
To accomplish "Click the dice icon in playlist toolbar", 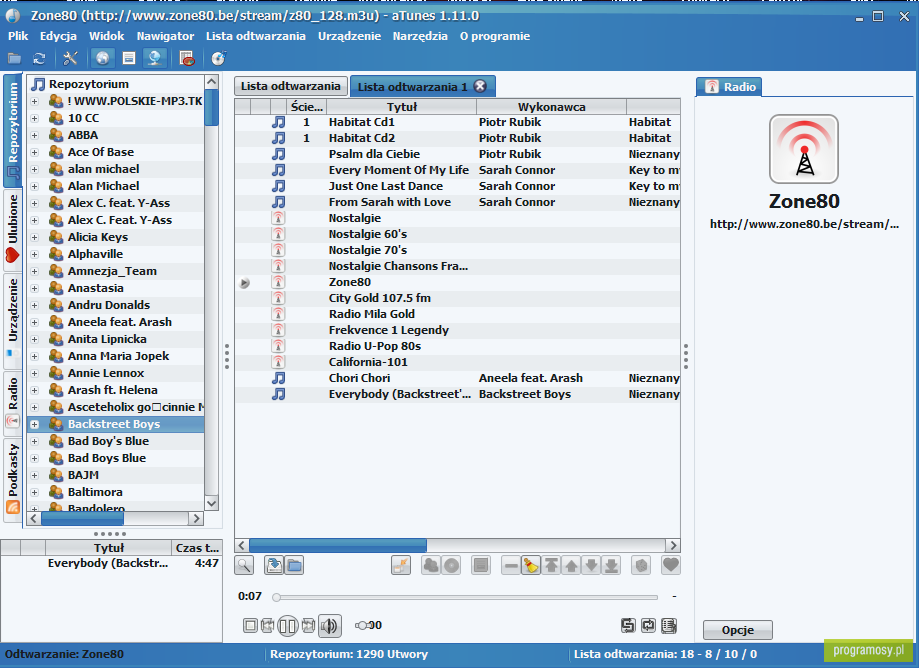I will [x=641, y=565].
